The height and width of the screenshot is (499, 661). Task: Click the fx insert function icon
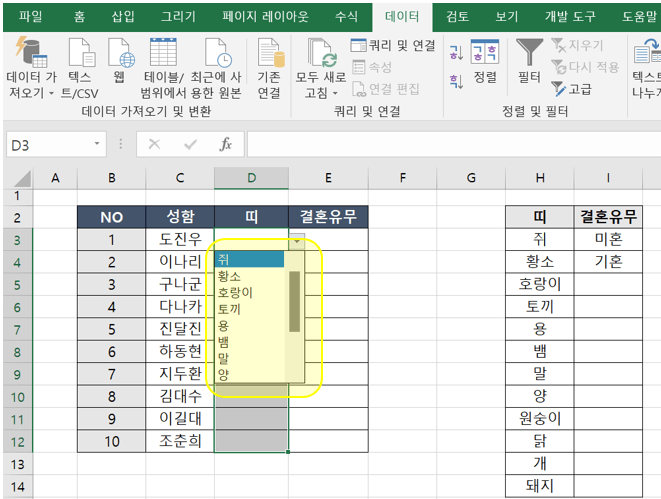click(226, 145)
